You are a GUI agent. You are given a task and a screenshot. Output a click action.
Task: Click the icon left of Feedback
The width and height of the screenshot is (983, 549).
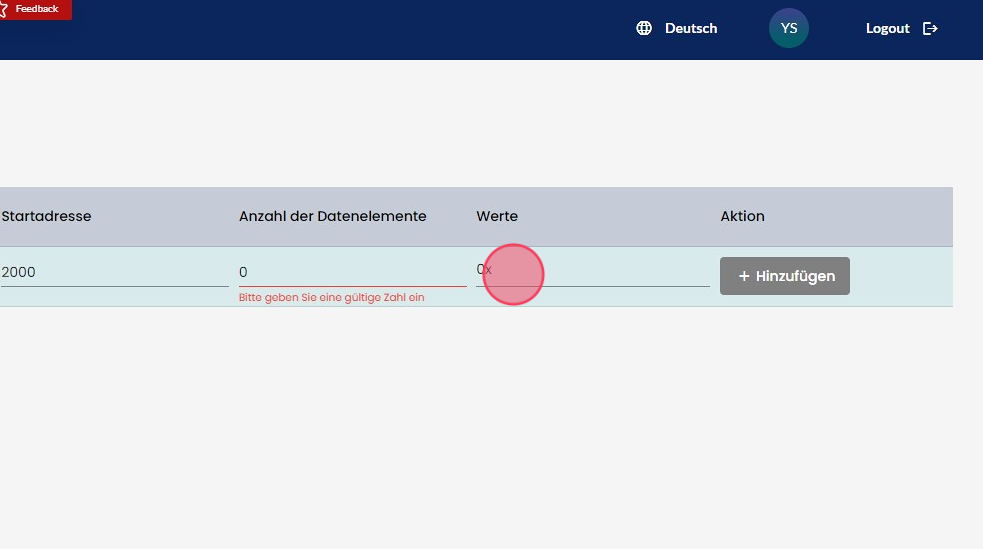click(x=3, y=9)
